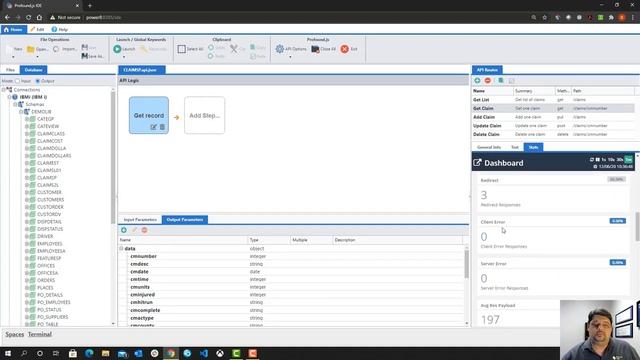640x360 pixels.
Task: Remove the route with the red minus icon
Action: point(487,81)
